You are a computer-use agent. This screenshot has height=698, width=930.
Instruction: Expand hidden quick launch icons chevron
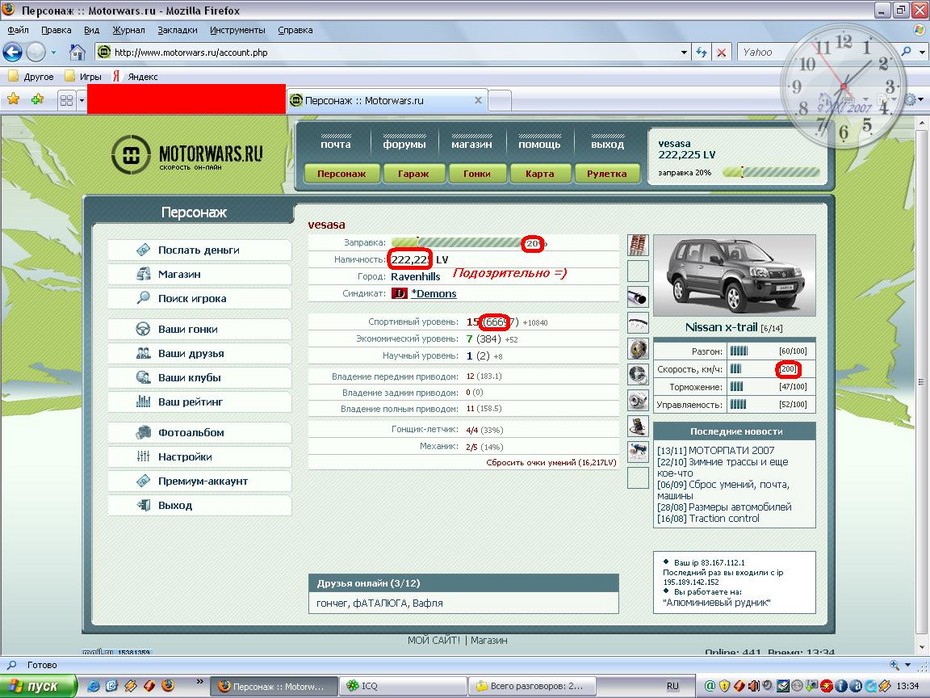tap(199, 681)
